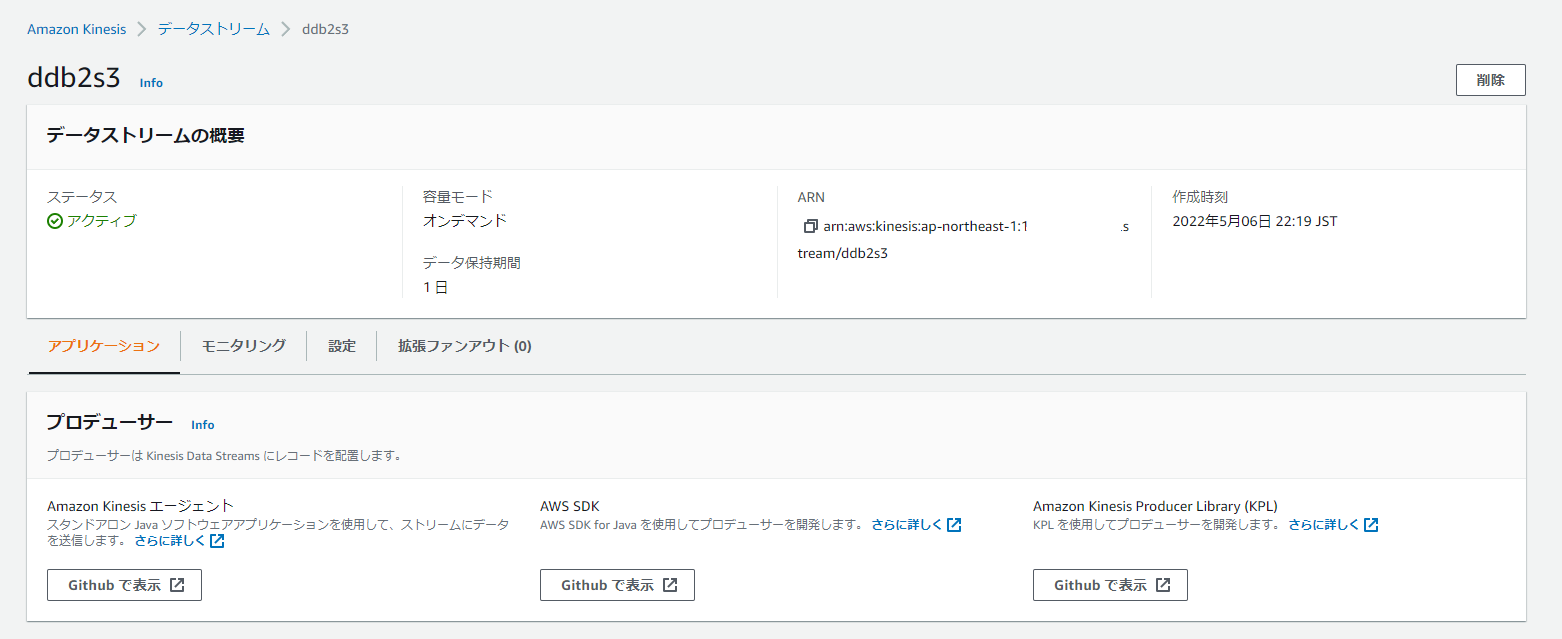Screen dimensions: 1562x639
Task: Open Info link beside プロデューサー heading
Action: click(202, 425)
